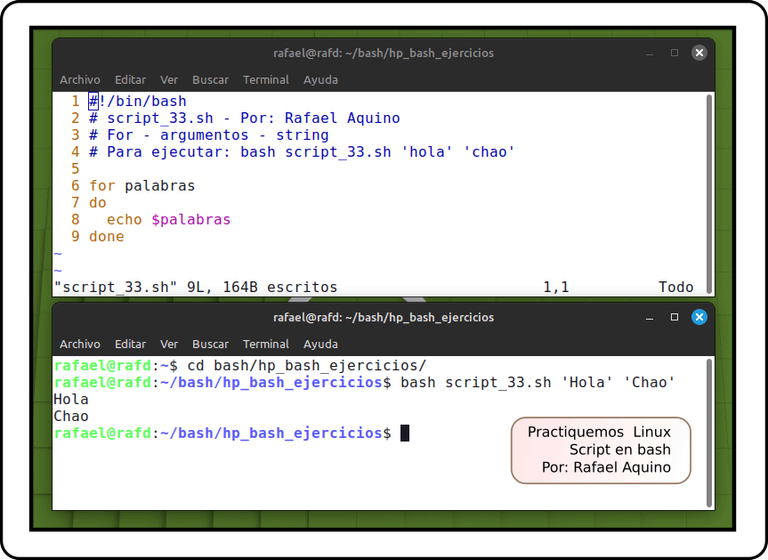
Task: Open Buscar menu in upper terminal window
Action: [x=210, y=80]
